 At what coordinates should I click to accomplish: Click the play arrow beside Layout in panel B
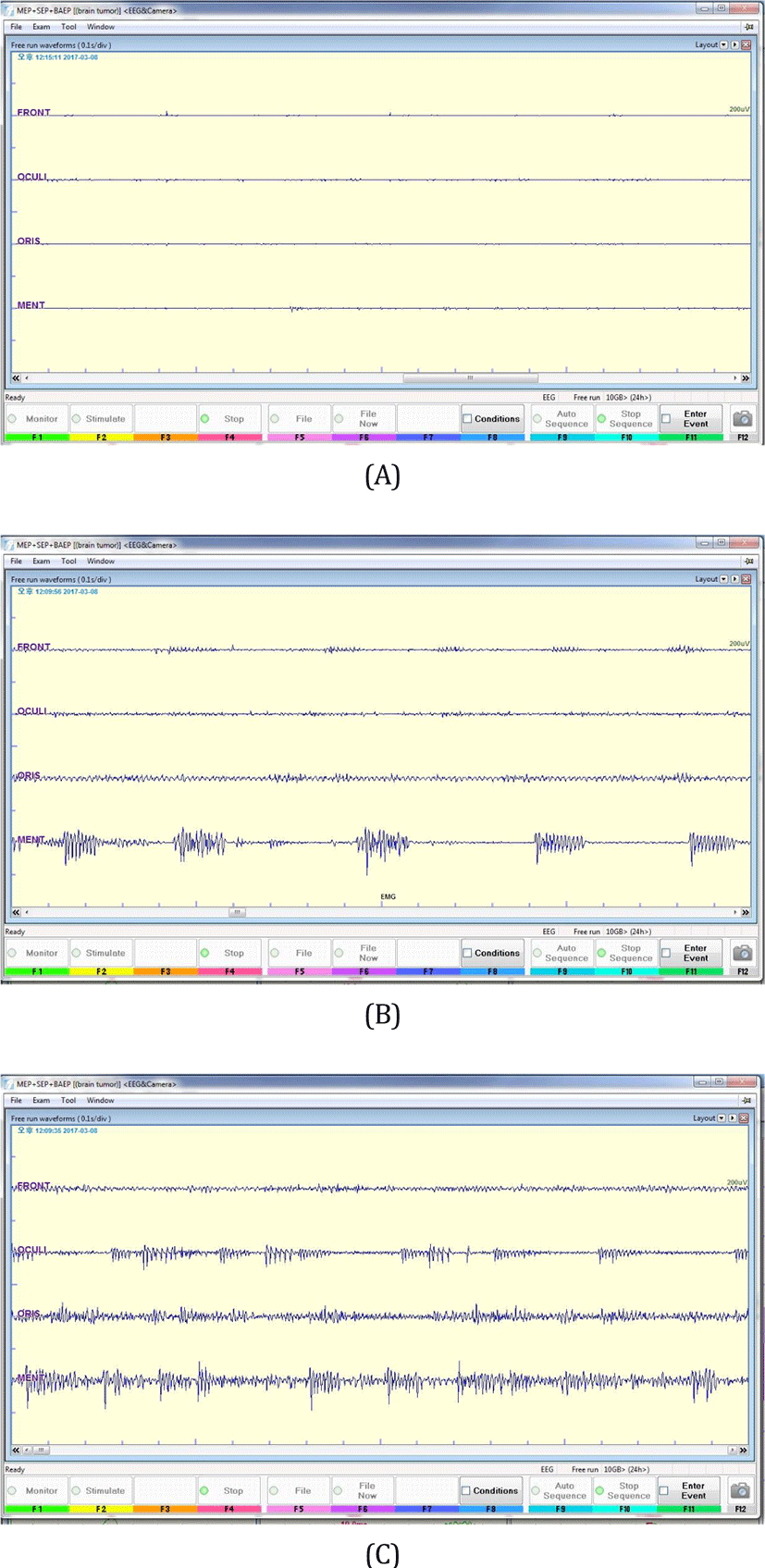coord(734,579)
